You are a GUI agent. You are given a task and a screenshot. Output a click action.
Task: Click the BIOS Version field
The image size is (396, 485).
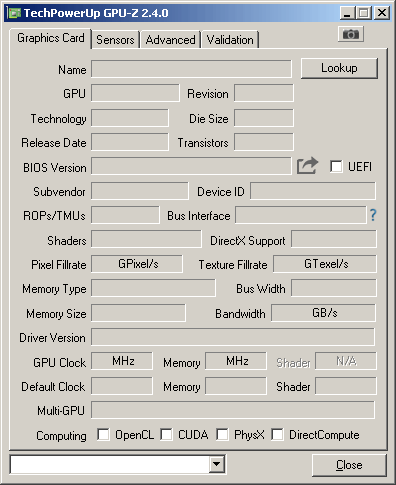tap(191, 166)
